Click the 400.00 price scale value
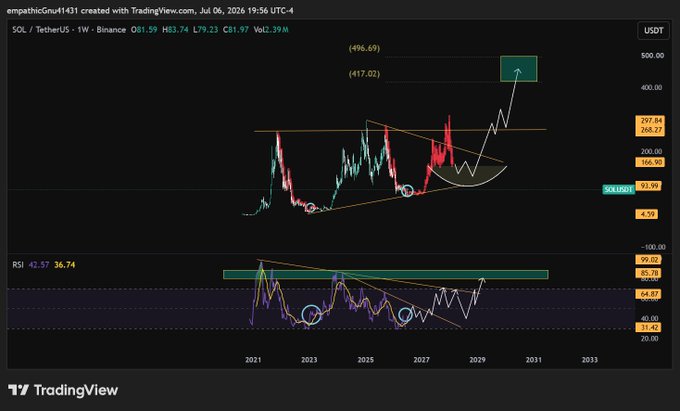 pyautogui.click(x=651, y=88)
